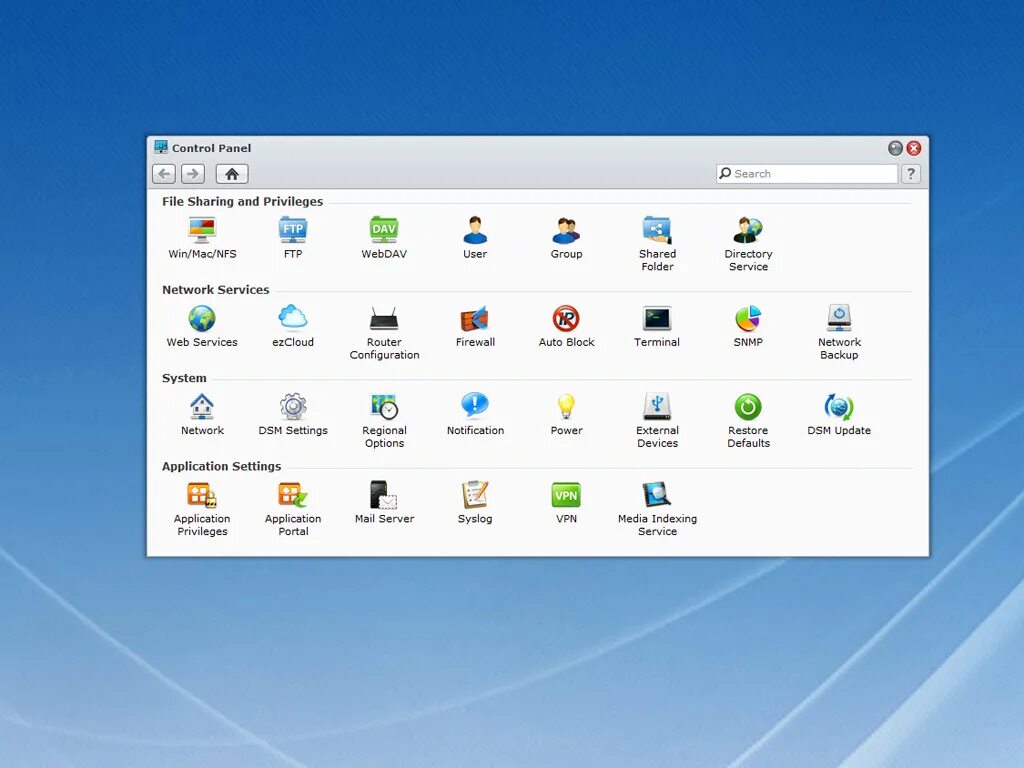This screenshot has height=768, width=1024.
Task: Select the 'Application Settings' heading
Action: 221,466
